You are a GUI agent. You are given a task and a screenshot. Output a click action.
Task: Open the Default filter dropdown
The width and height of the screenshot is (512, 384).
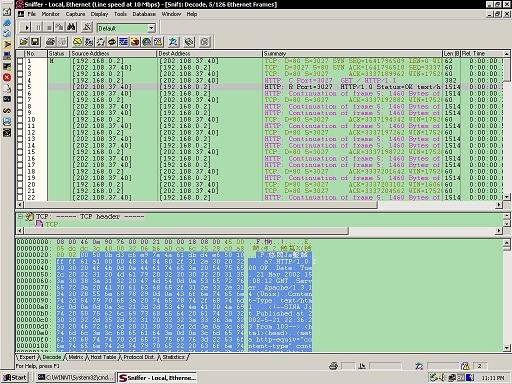[151, 28]
